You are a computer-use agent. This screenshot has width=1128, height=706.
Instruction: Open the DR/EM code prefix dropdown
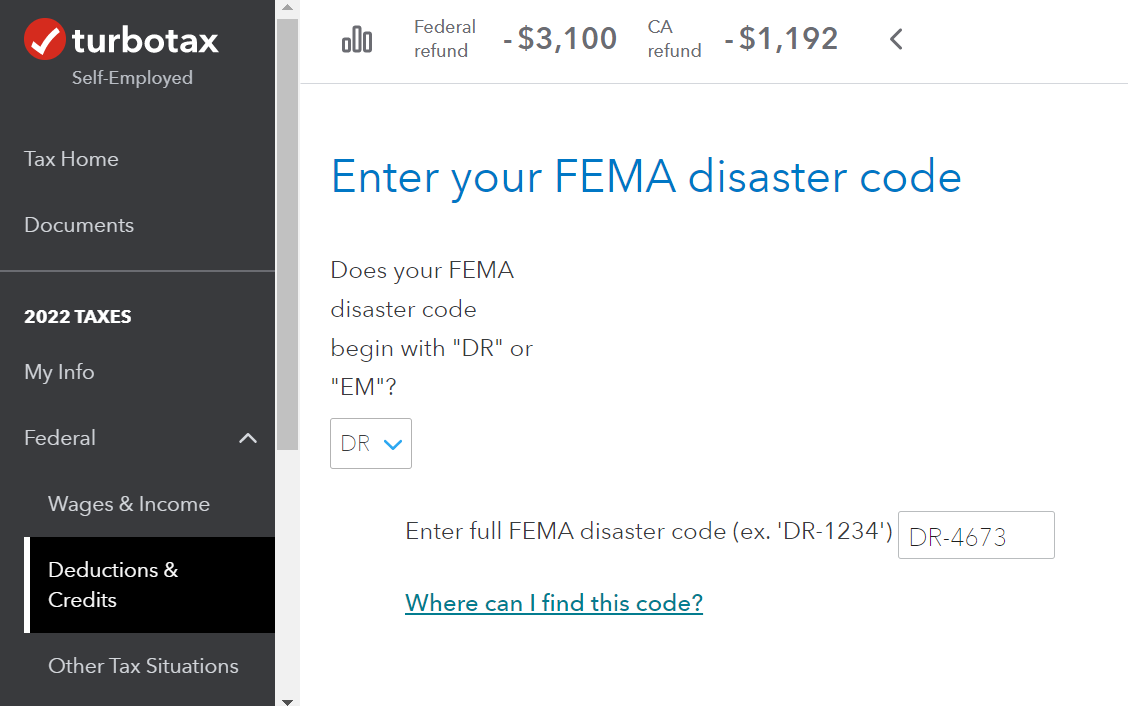(370, 443)
